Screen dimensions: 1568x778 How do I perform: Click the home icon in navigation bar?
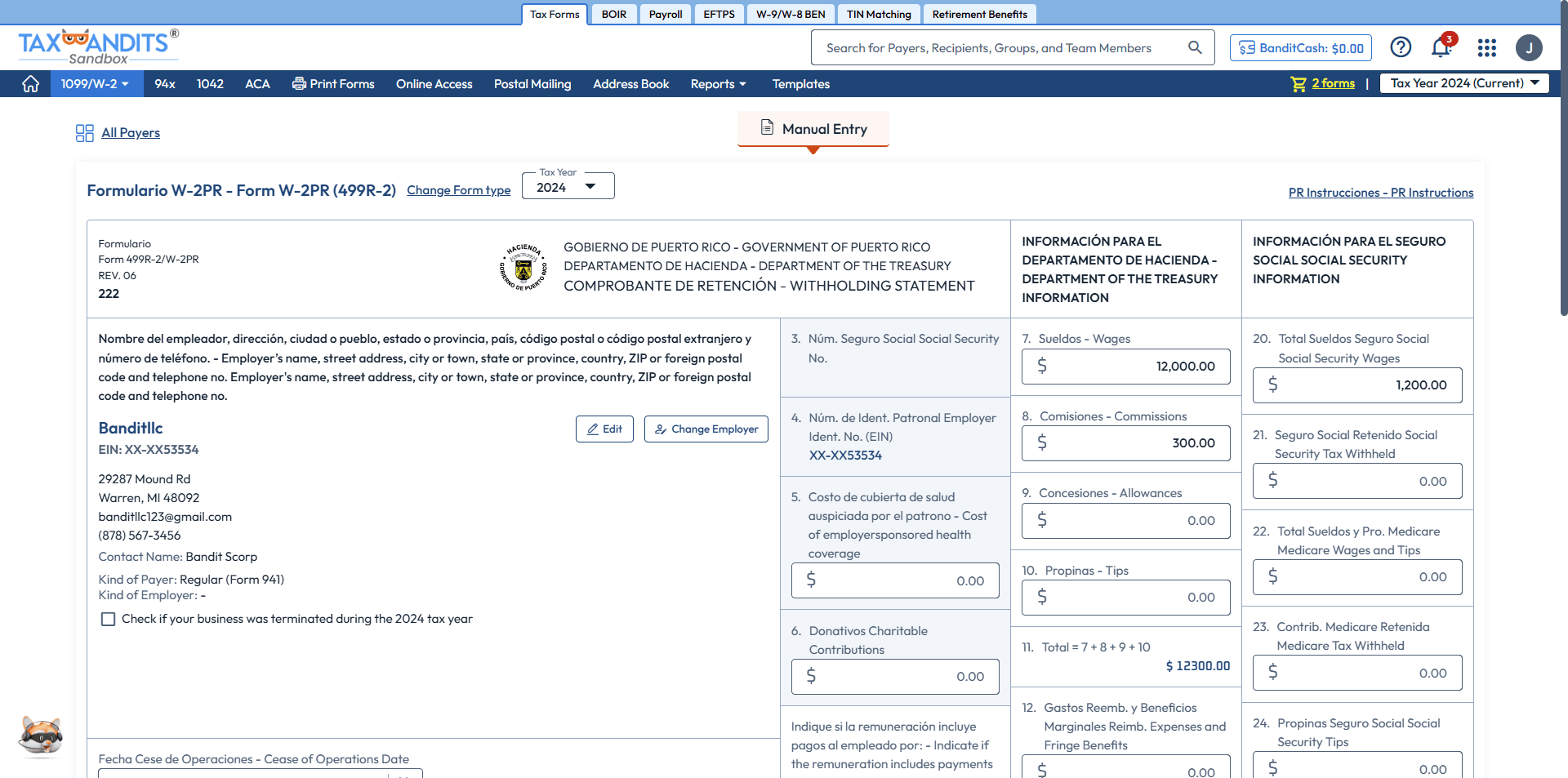click(x=30, y=84)
